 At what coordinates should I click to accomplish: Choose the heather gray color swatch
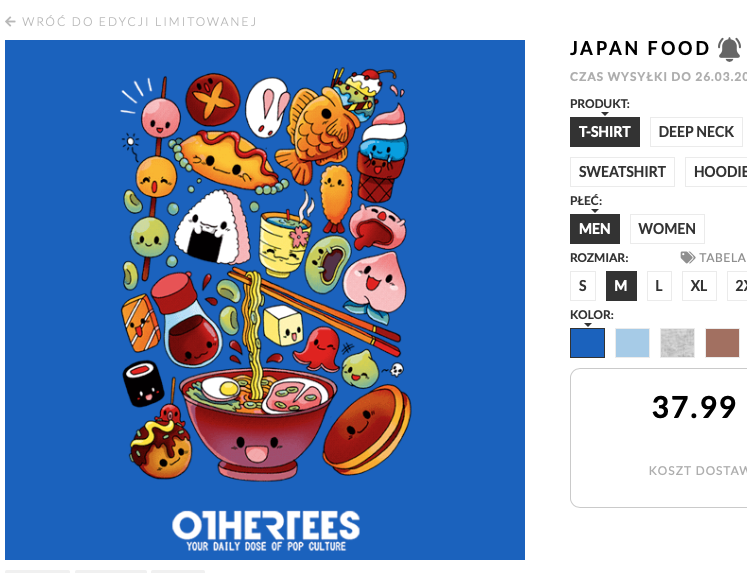(x=677, y=343)
